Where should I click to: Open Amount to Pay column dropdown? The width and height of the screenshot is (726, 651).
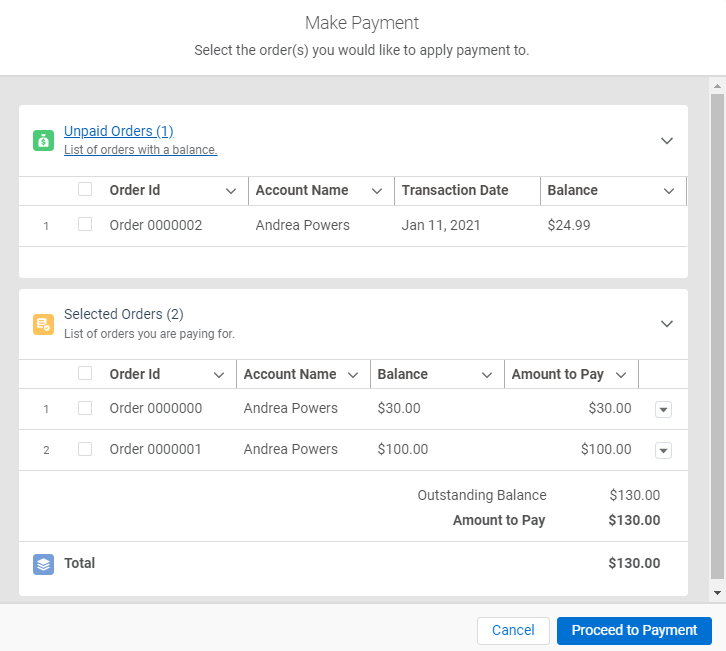coord(621,375)
